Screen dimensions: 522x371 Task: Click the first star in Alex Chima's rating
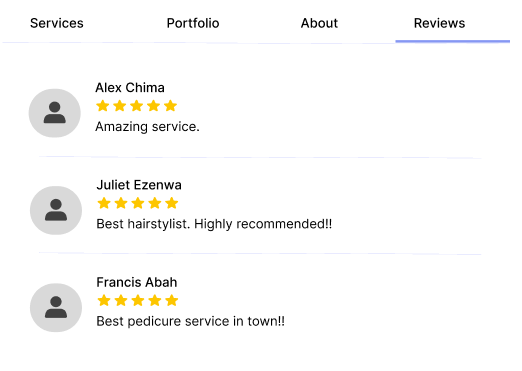click(103, 106)
